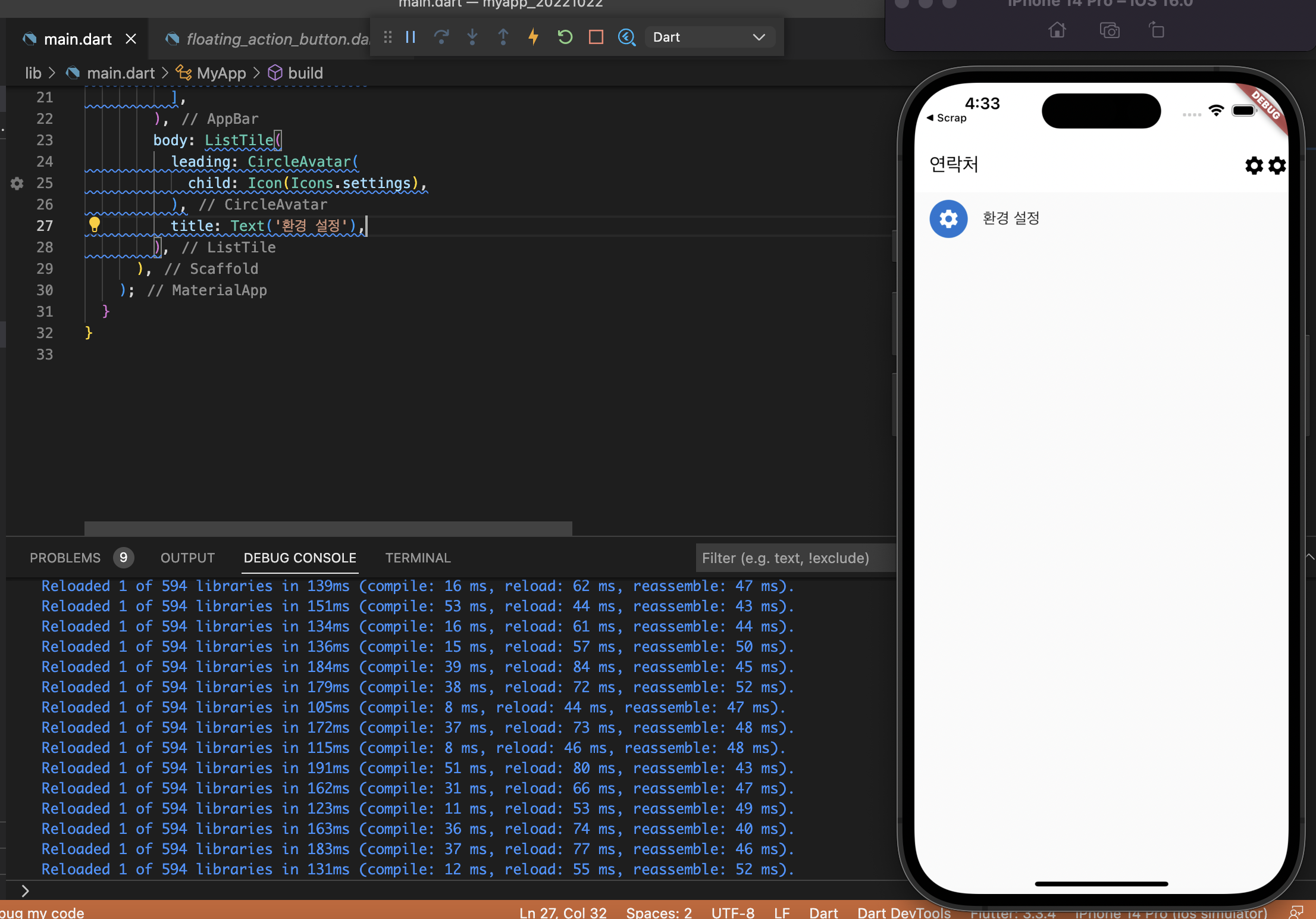This screenshot has width=1316, height=919.
Task: Click the lightbulb quick-fix icon on line 27
Action: pyautogui.click(x=94, y=224)
